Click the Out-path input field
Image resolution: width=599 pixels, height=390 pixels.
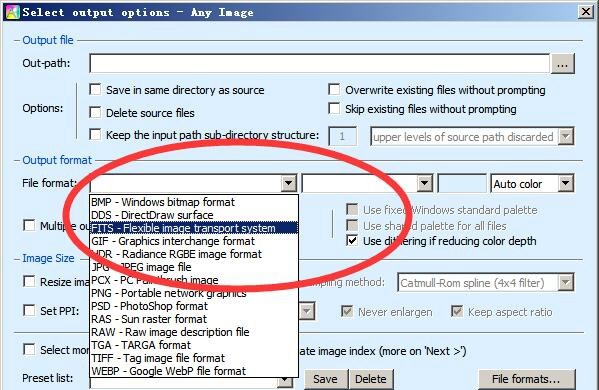[x=319, y=63]
